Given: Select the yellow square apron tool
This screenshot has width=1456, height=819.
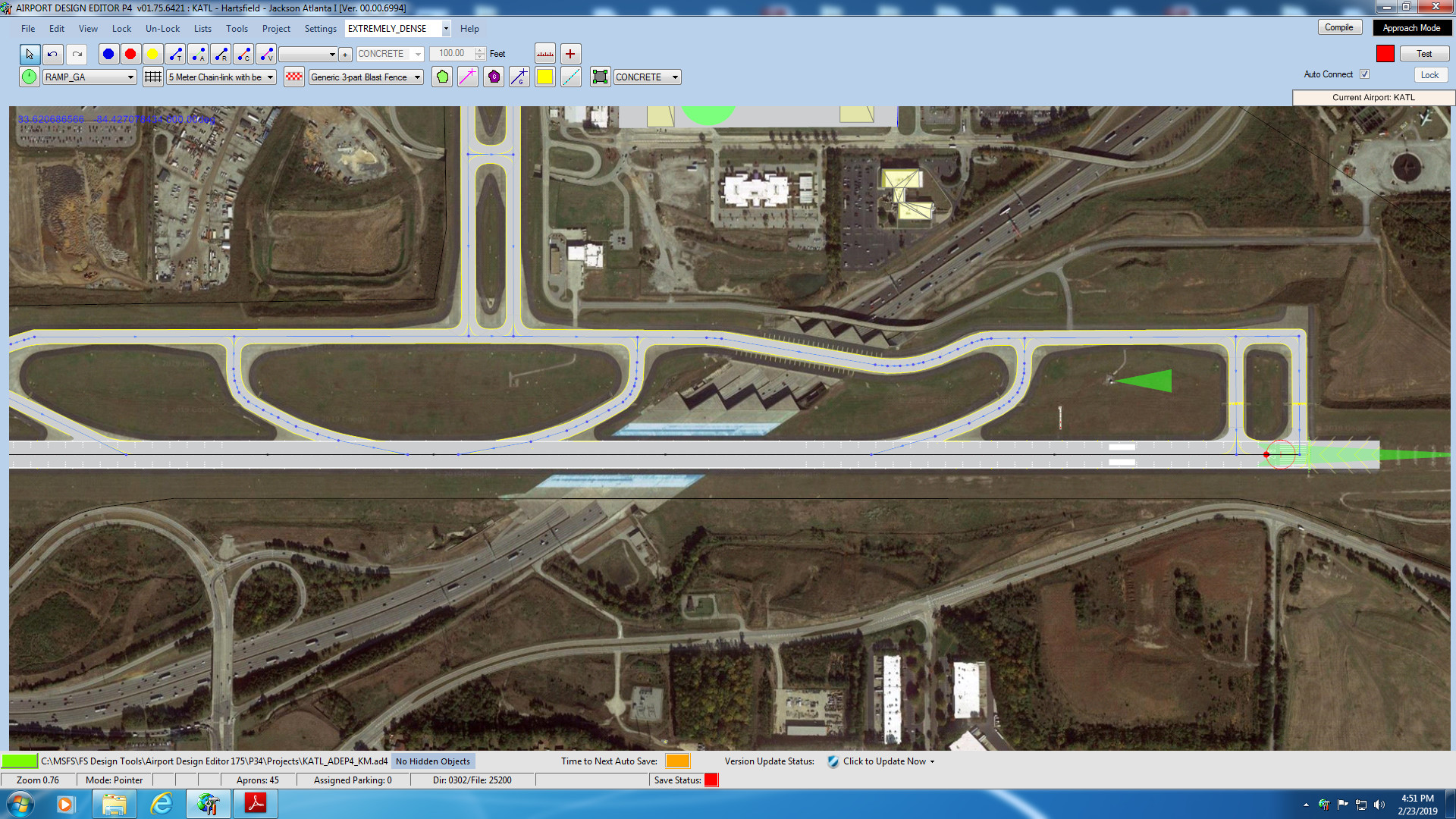Looking at the screenshot, I should [x=544, y=77].
